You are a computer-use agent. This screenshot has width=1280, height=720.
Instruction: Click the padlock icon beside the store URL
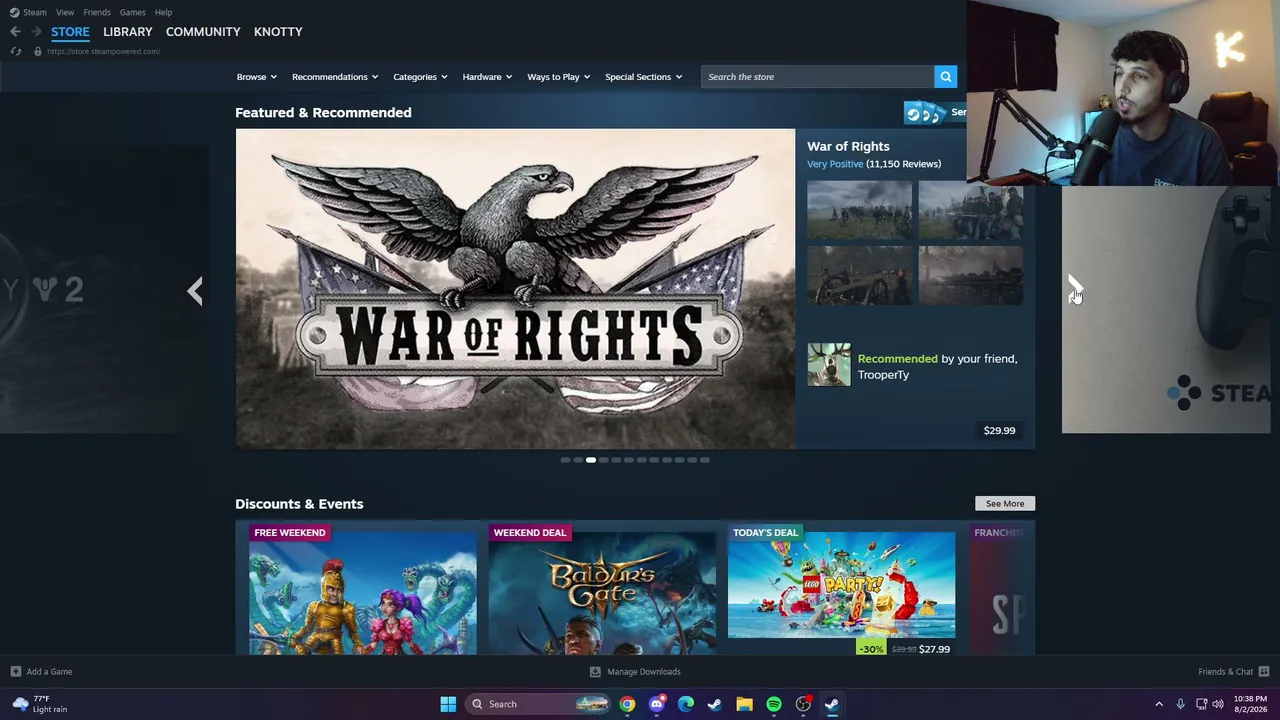point(38,51)
